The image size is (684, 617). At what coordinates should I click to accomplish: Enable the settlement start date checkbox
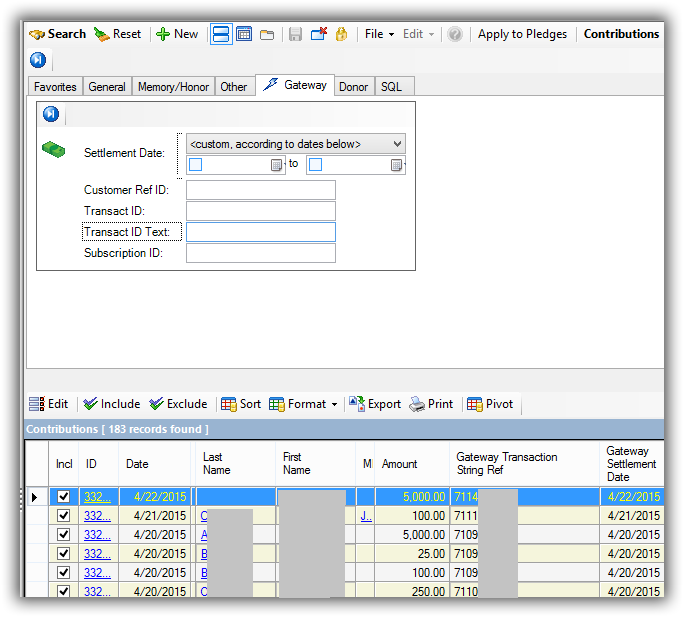[x=197, y=165]
